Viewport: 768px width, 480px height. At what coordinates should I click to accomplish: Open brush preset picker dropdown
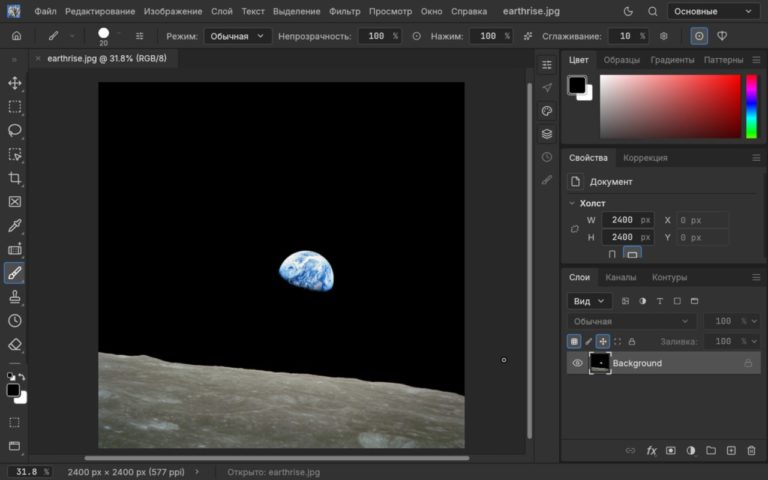120,35
